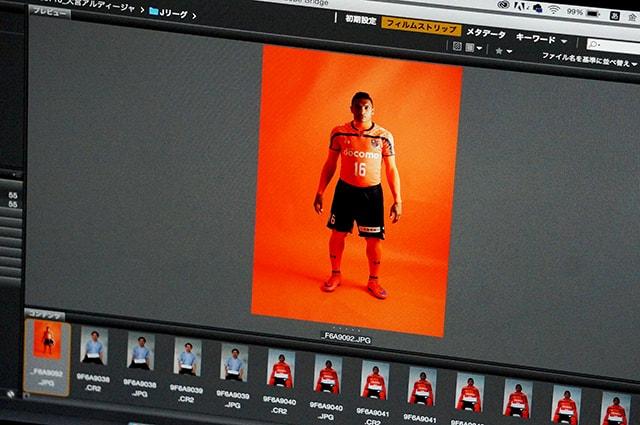
Task: Select the コンテンツ panel tab
Action: coord(45,315)
